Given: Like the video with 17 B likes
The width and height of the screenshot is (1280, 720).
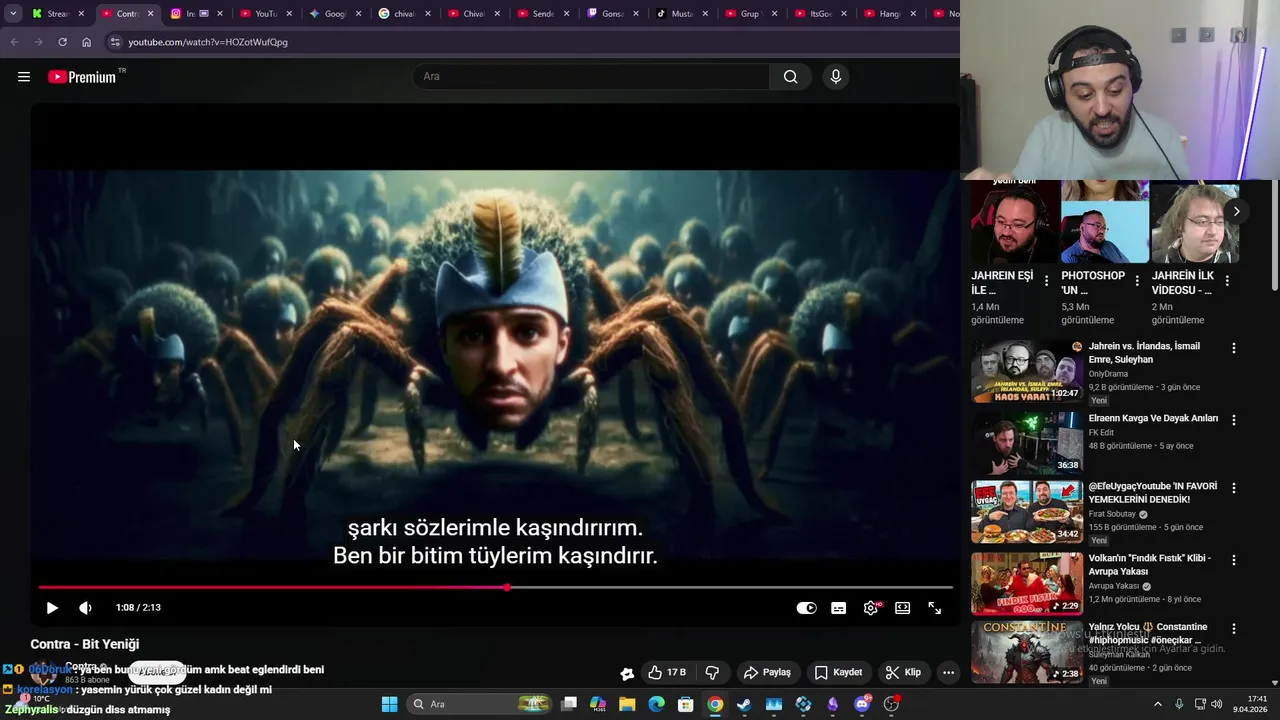Looking at the screenshot, I should tap(667, 672).
